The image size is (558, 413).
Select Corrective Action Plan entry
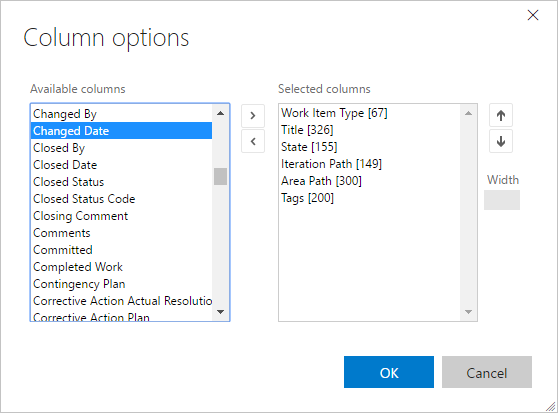coord(121,316)
